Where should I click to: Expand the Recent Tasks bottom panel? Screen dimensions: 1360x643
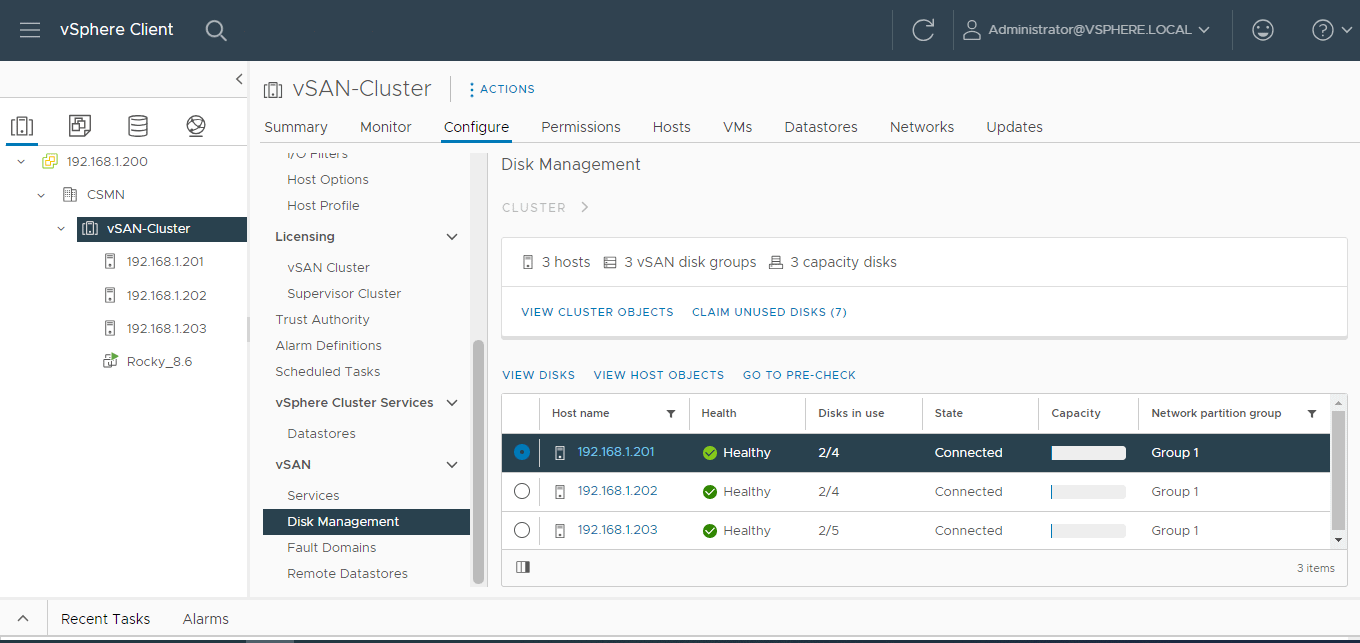pos(24,619)
